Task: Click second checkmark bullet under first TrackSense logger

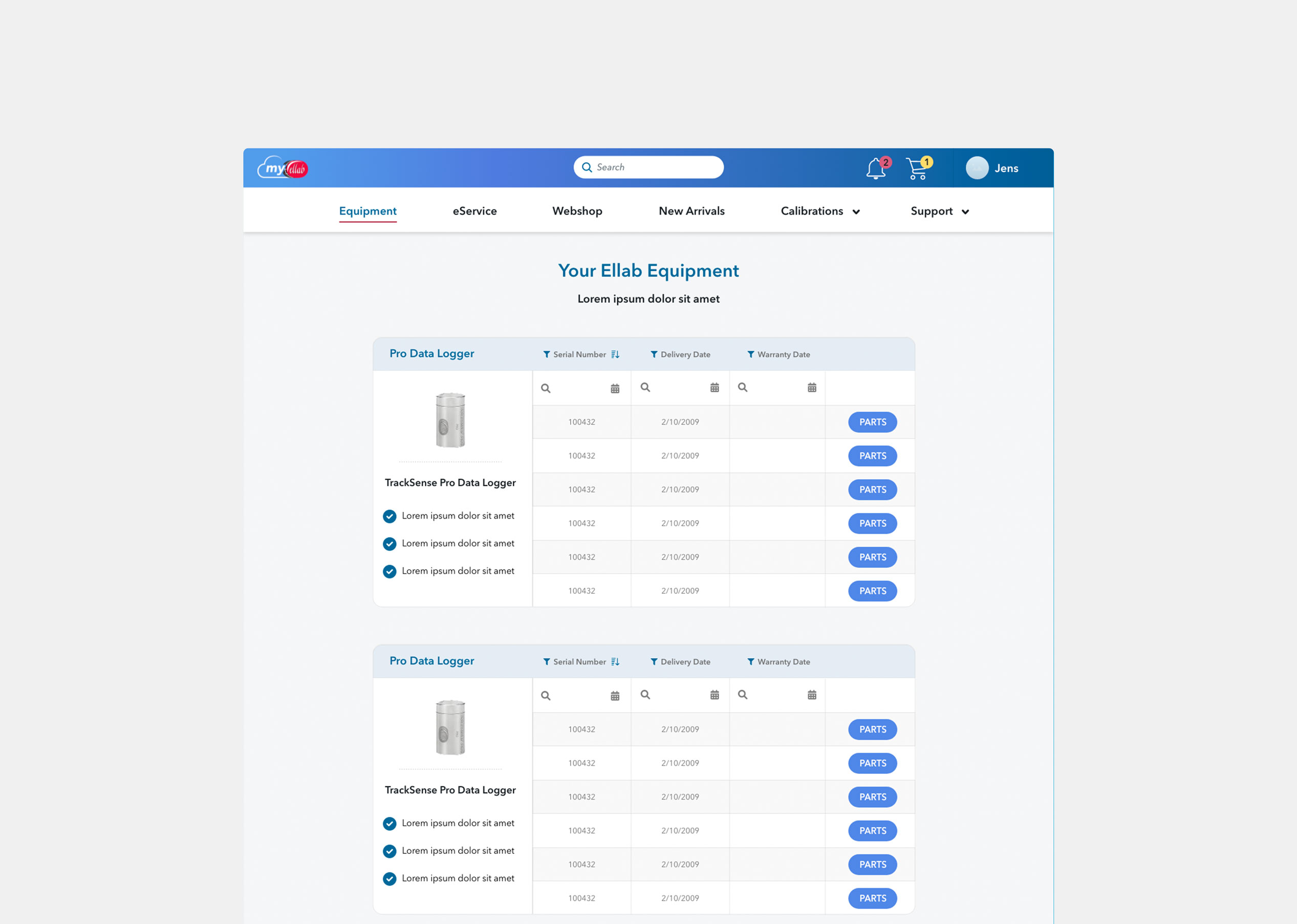Action: tap(390, 544)
